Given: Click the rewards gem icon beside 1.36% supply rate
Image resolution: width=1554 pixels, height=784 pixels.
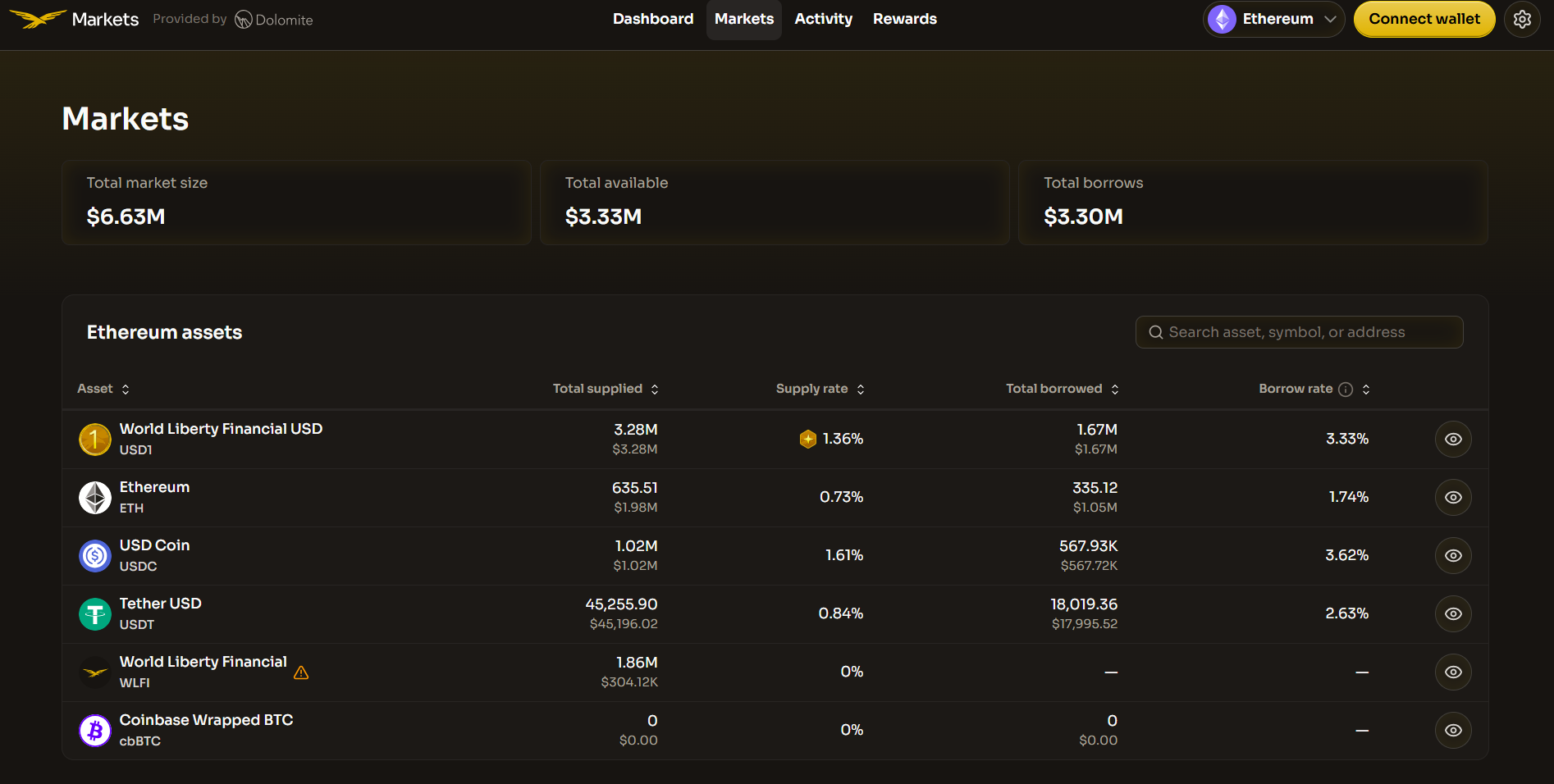Looking at the screenshot, I should coord(809,439).
